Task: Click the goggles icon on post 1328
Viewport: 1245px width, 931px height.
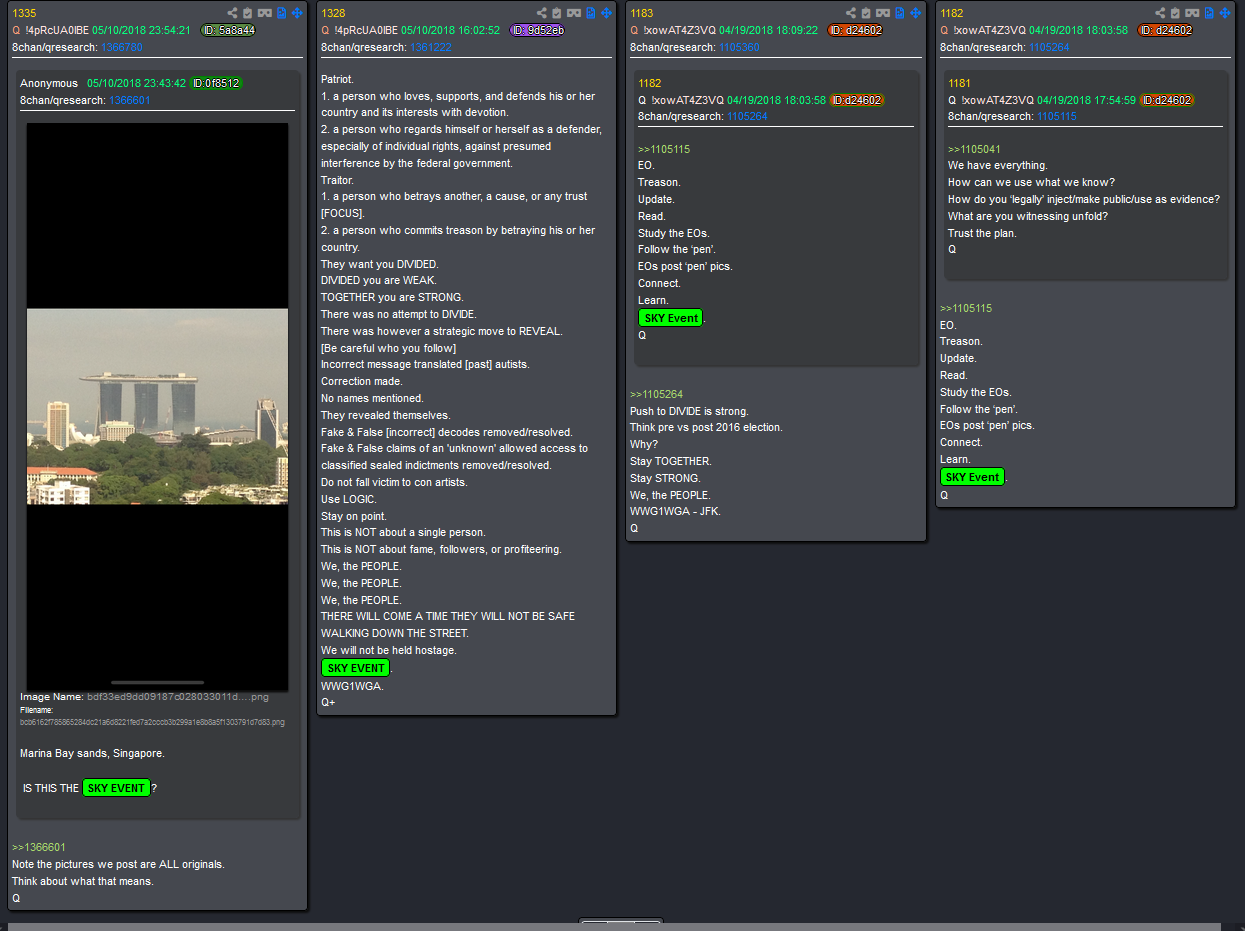Action: click(x=574, y=13)
